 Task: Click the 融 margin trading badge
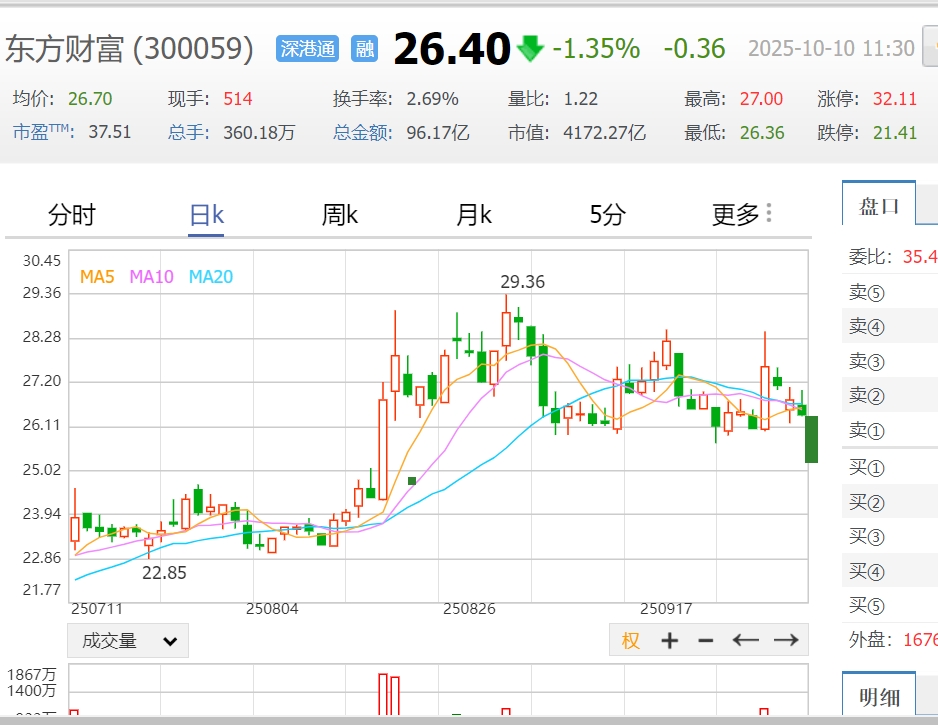pos(365,48)
